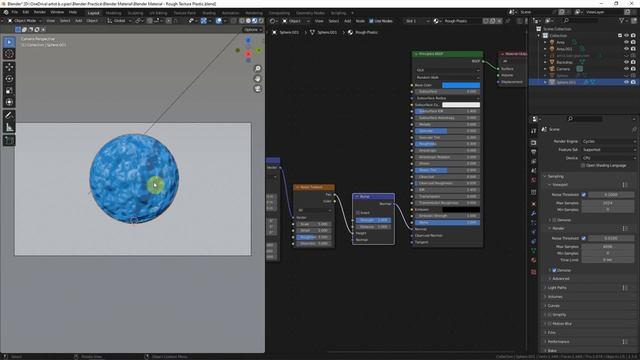
Task: Open the Window menu
Action: point(57,12)
